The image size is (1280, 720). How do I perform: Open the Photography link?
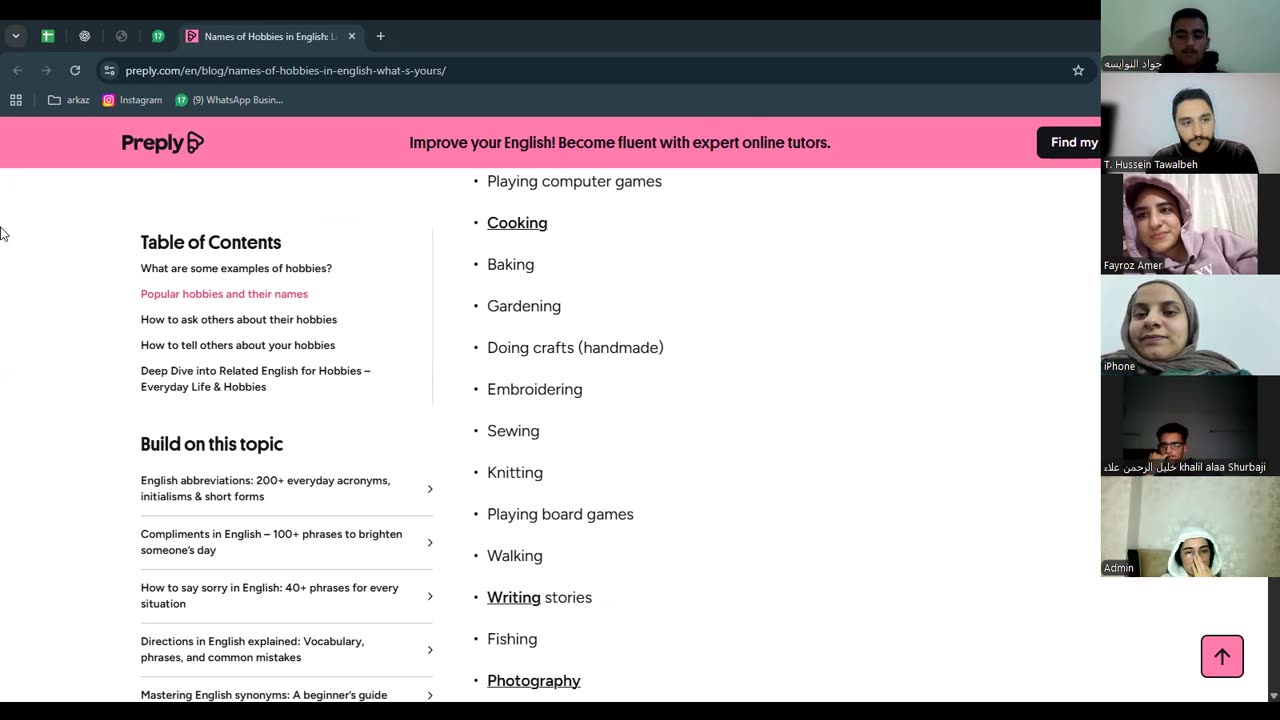[x=534, y=681]
